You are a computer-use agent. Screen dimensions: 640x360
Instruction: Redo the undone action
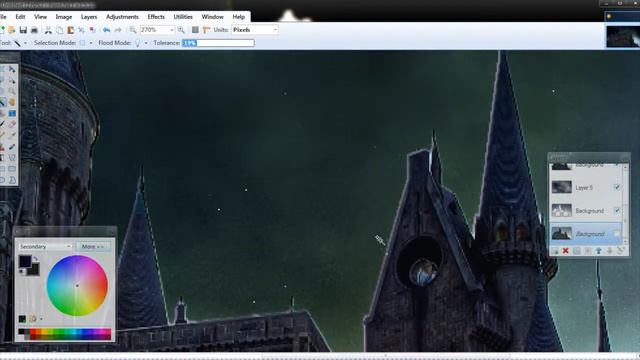pyautogui.click(x=118, y=30)
